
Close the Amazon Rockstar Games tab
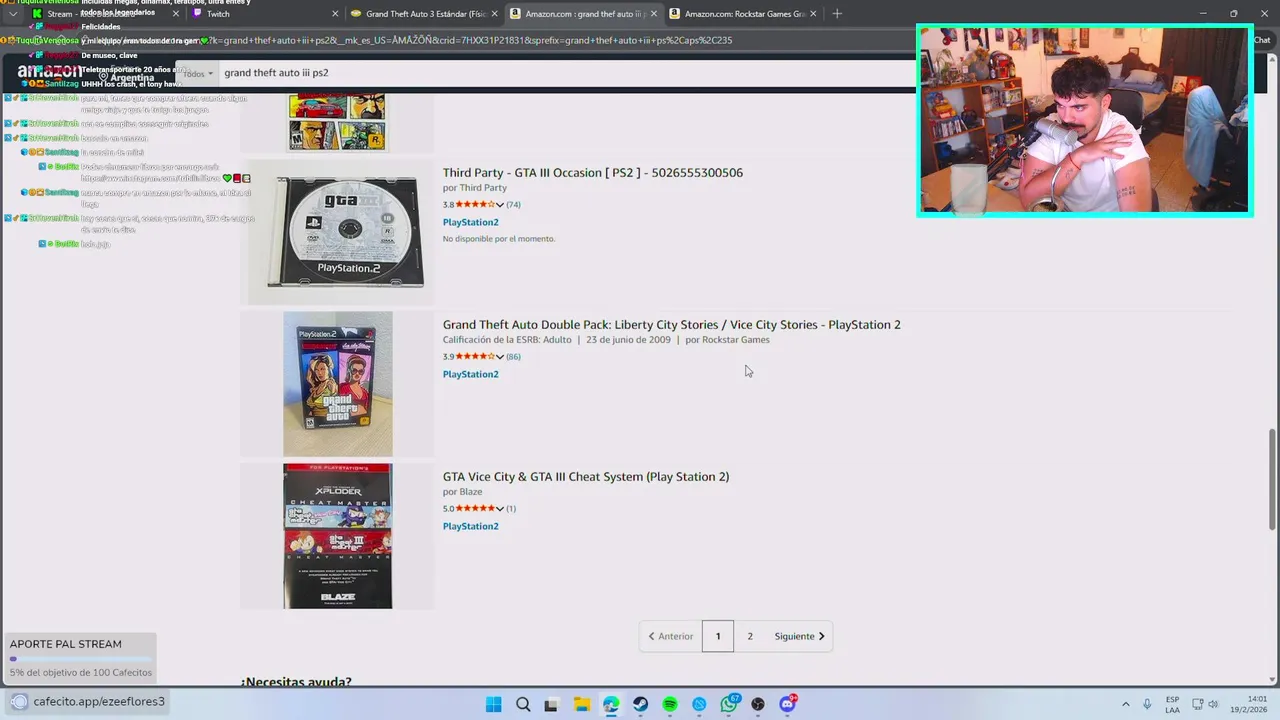point(812,14)
